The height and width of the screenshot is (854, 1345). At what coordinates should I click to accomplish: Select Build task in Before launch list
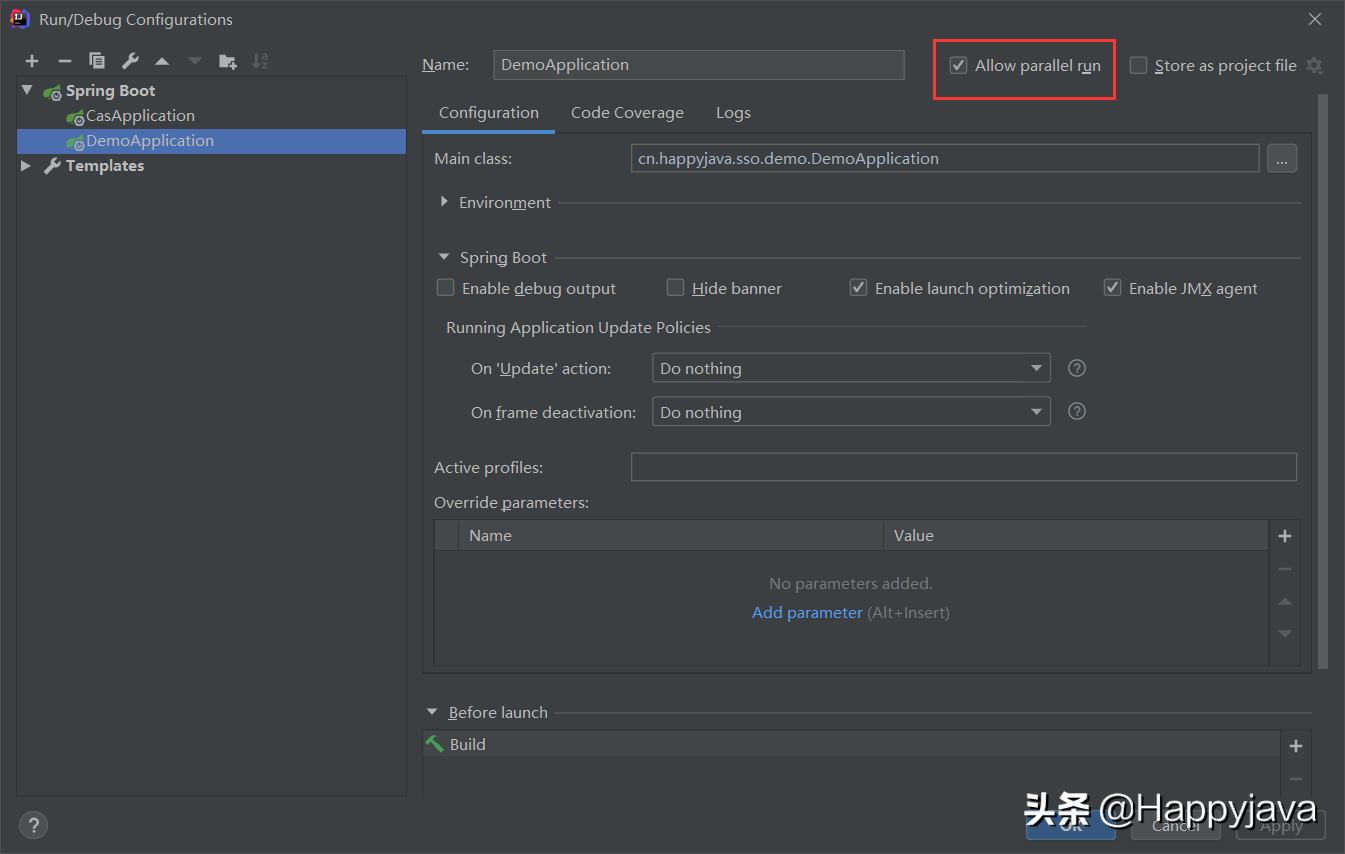coord(851,745)
